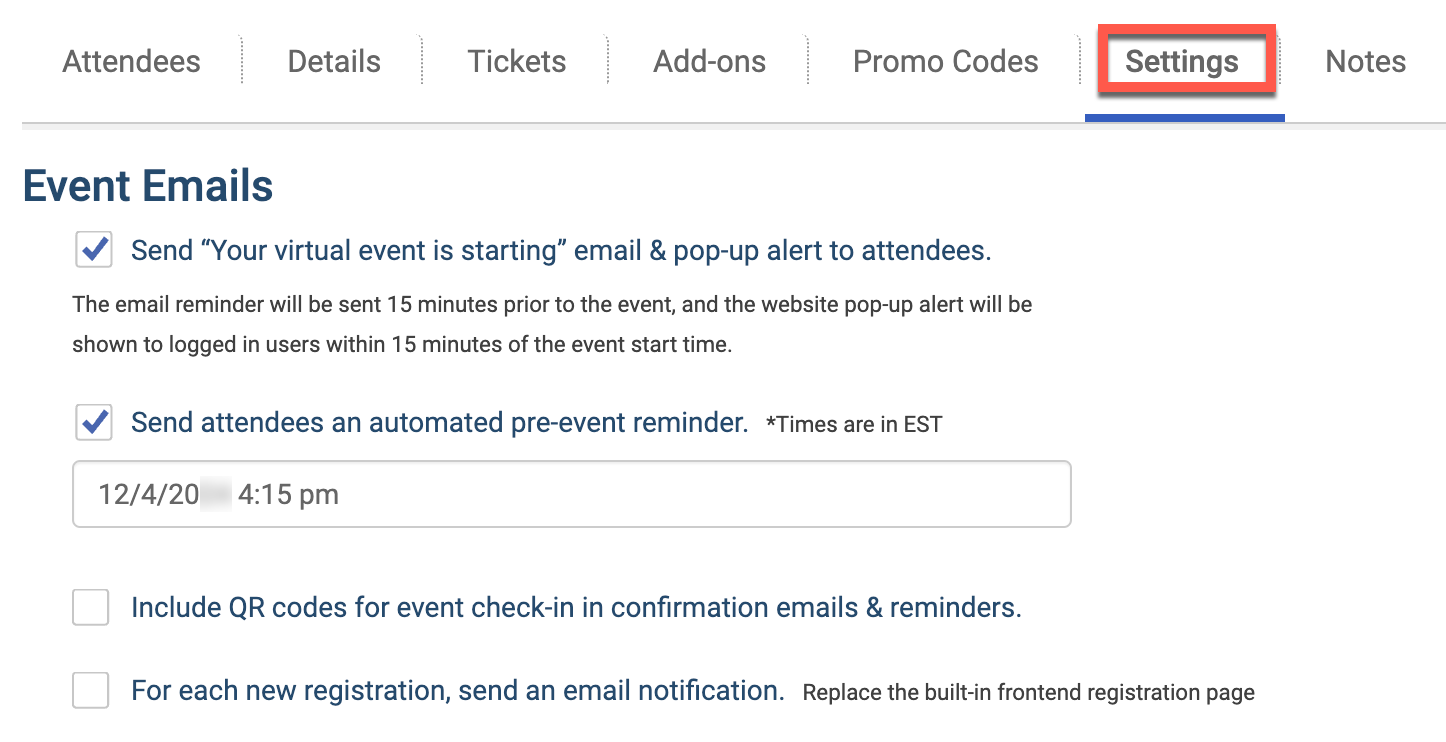Screen dimensions: 1446x742
Task: Open the Promo Codes tab
Action: (x=946, y=62)
